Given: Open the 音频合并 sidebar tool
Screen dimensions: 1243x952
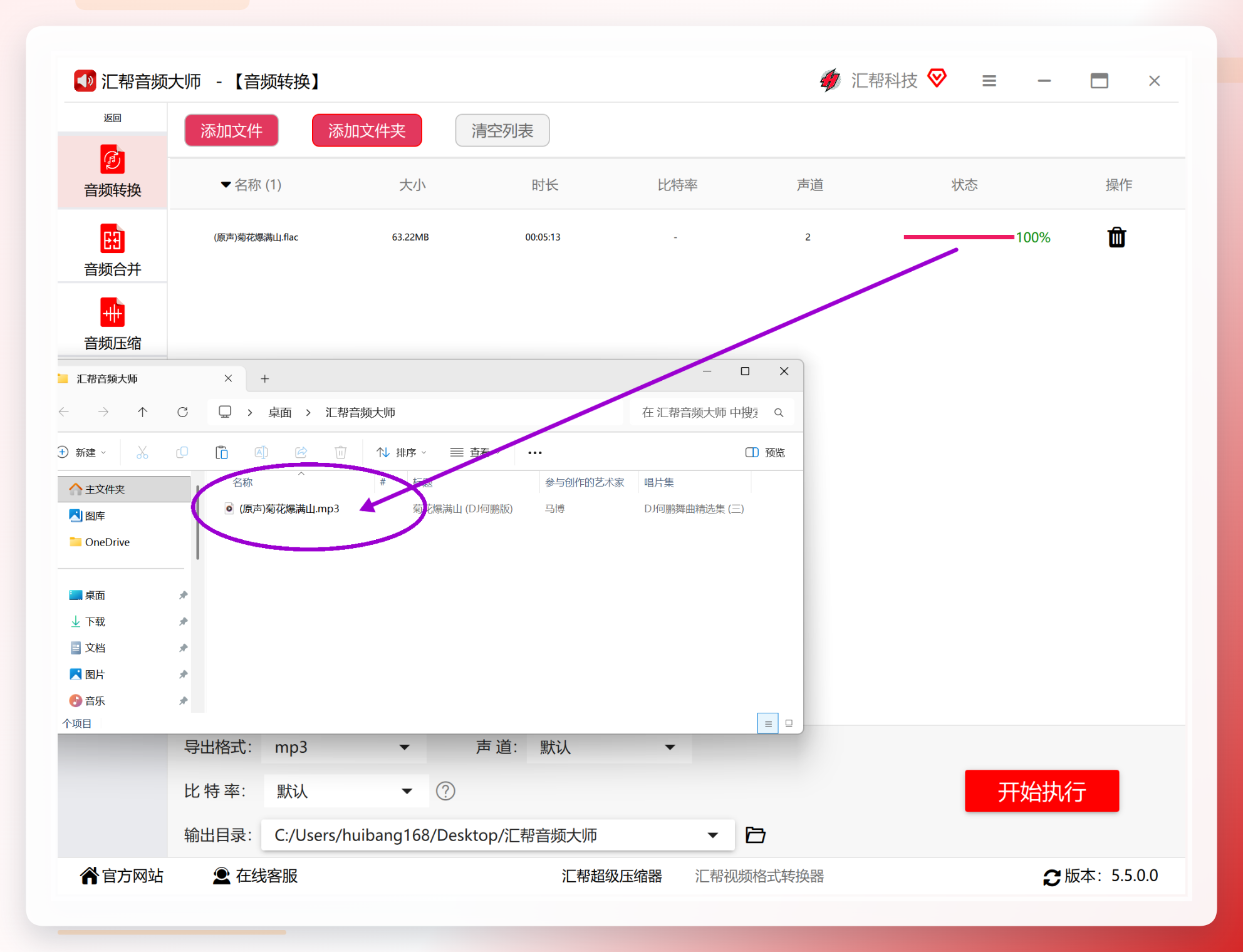Looking at the screenshot, I should pos(113,251).
